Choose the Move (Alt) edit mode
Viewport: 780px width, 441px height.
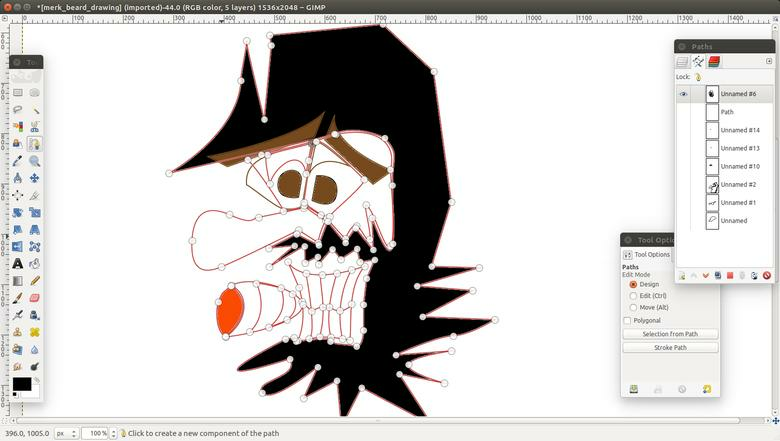(x=633, y=307)
